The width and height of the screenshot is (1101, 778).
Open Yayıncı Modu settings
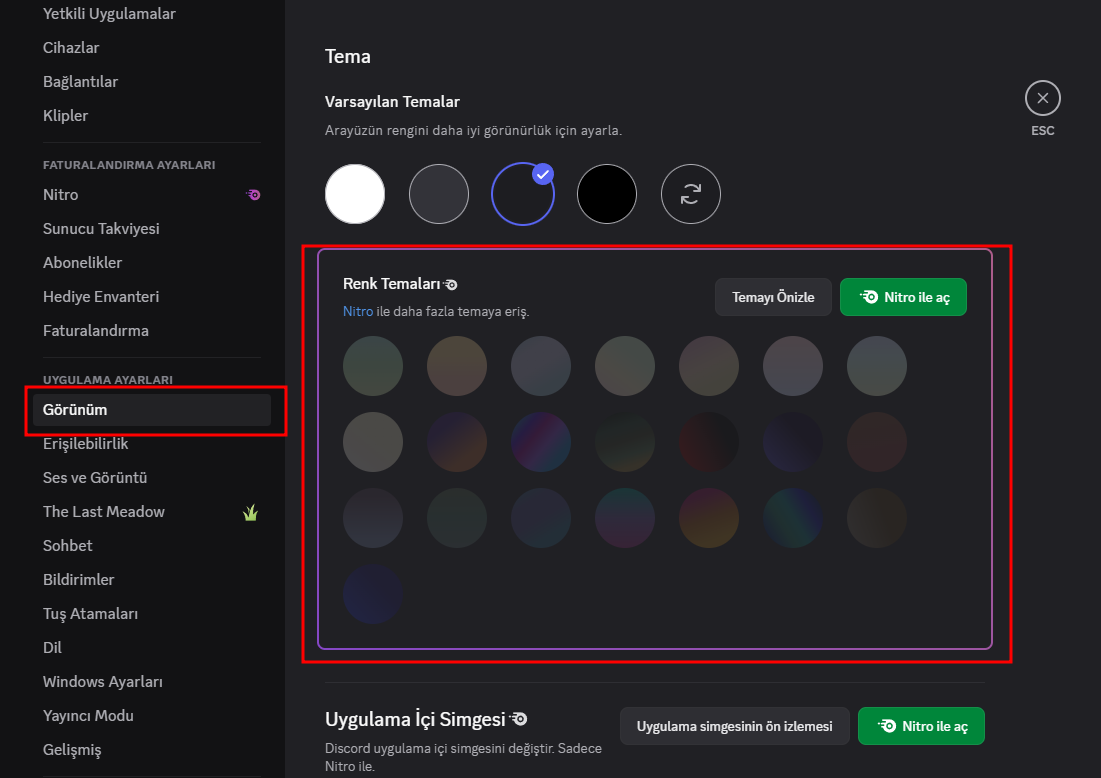click(x=88, y=716)
